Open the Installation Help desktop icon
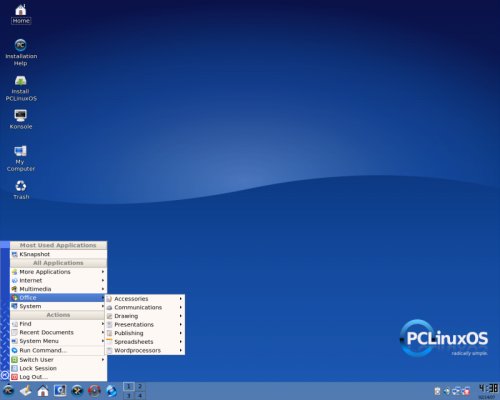The height and width of the screenshot is (400, 500). pyautogui.click(x=21, y=52)
